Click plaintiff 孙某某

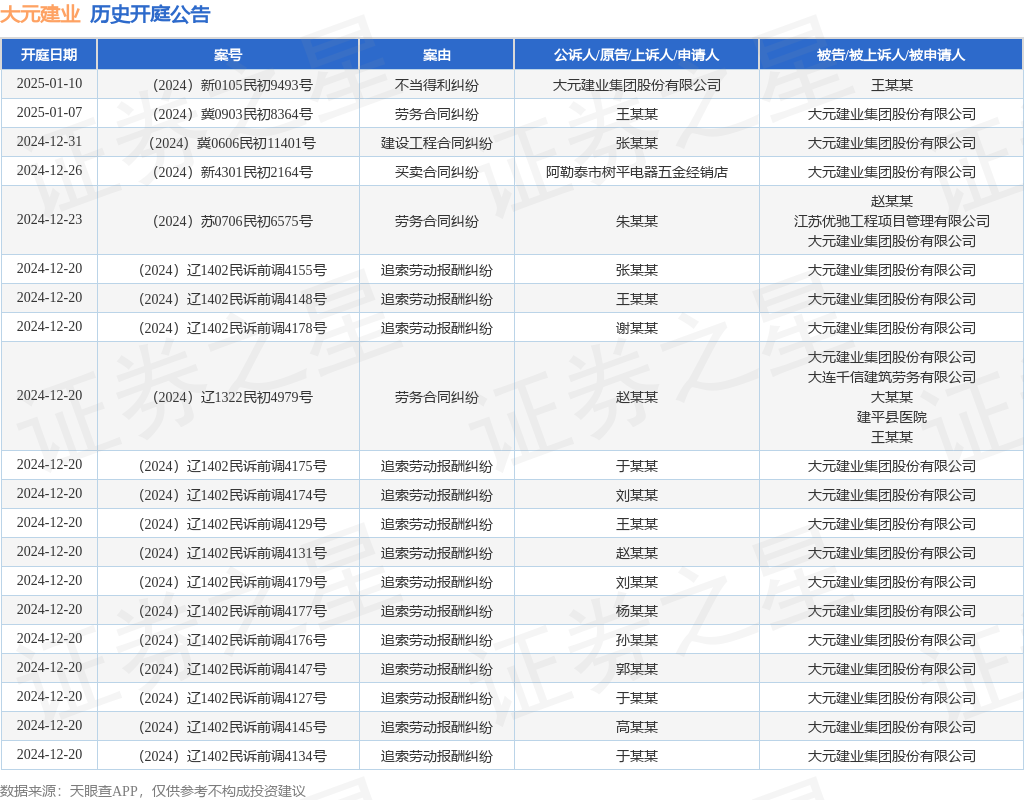637,640
